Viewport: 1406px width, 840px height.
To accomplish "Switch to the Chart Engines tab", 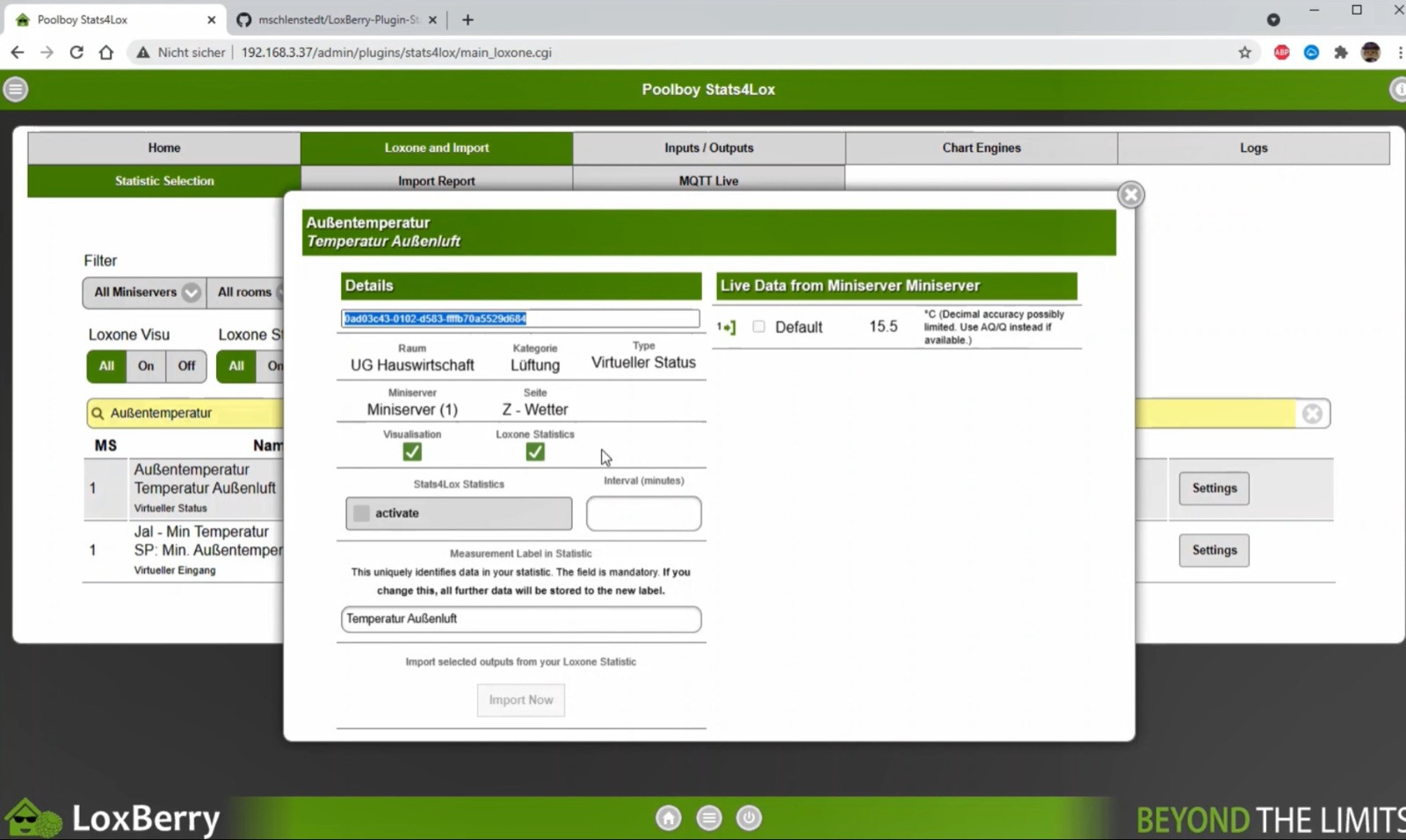I will tap(981, 148).
